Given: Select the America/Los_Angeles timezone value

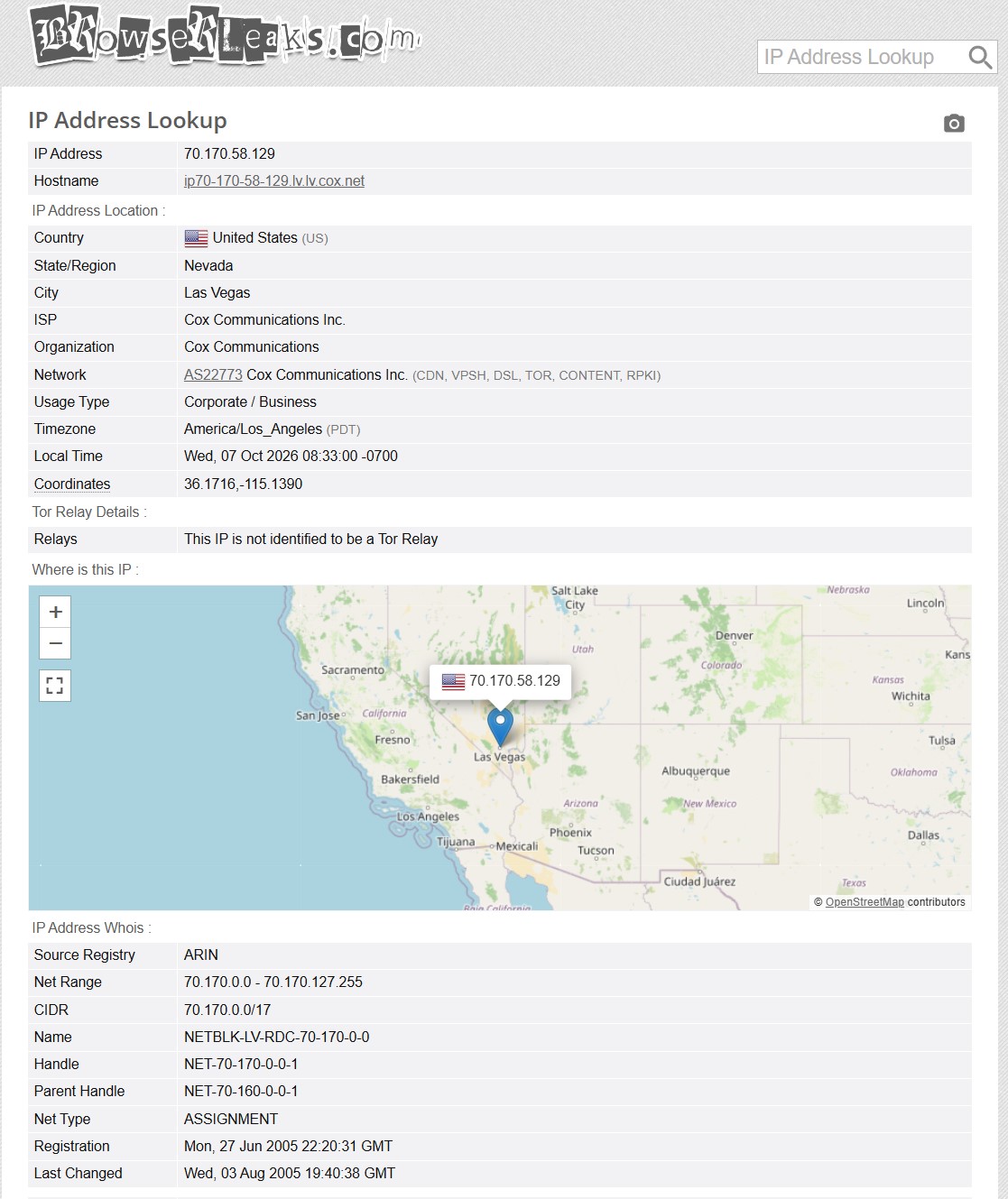Looking at the screenshot, I should [254, 429].
